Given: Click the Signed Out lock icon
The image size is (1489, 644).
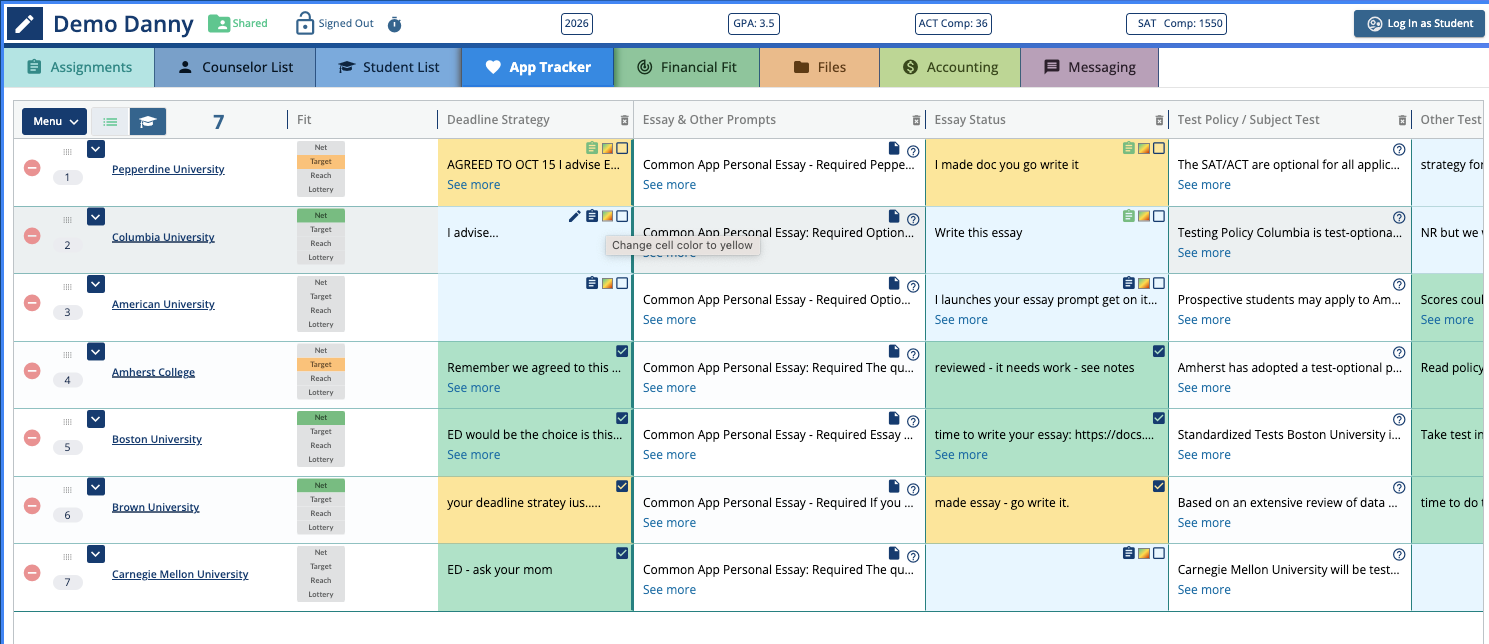Looking at the screenshot, I should click(x=304, y=23).
